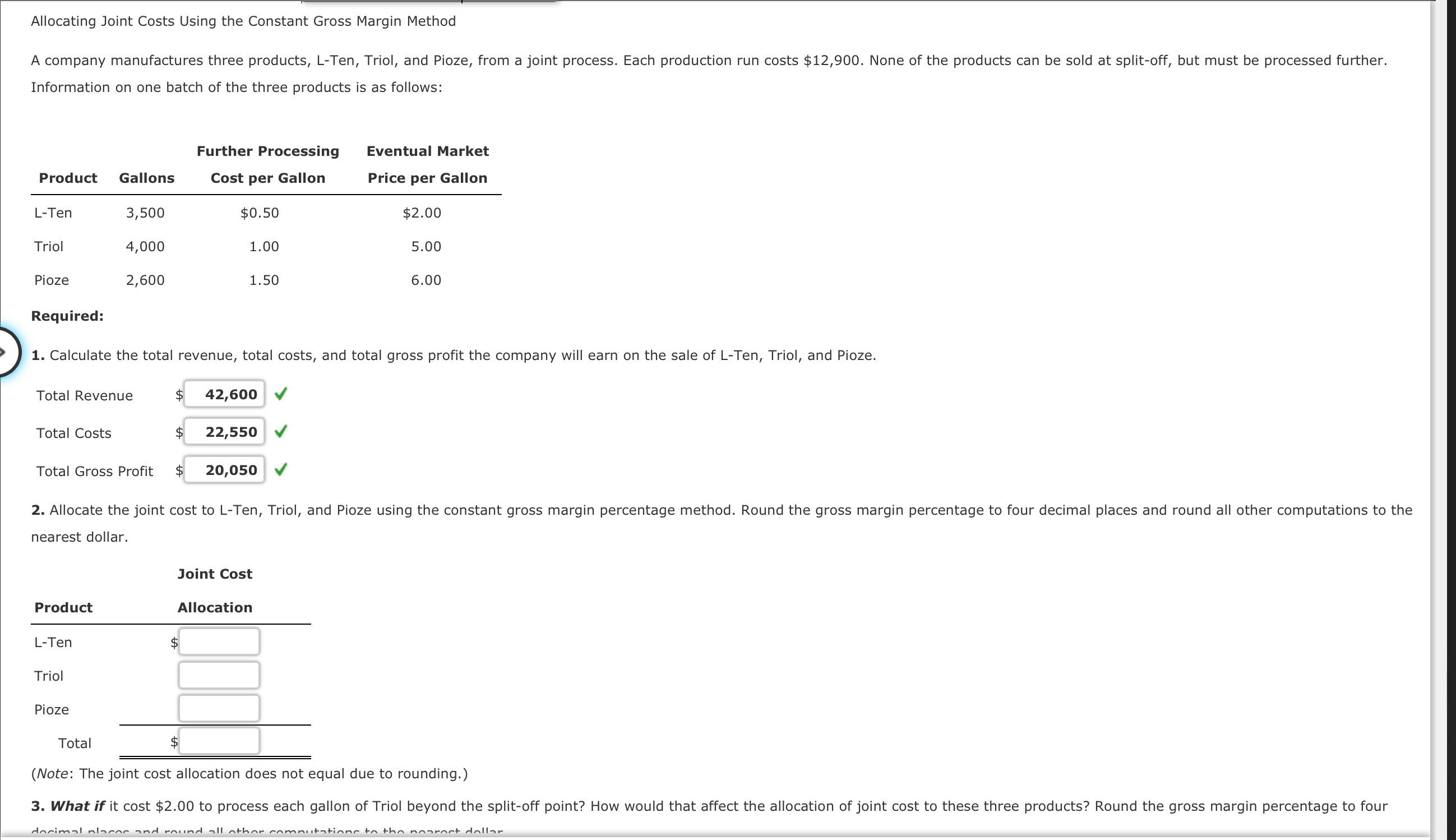
Task: Click the L-Ten Joint Cost Allocation input box
Action: [x=219, y=641]
